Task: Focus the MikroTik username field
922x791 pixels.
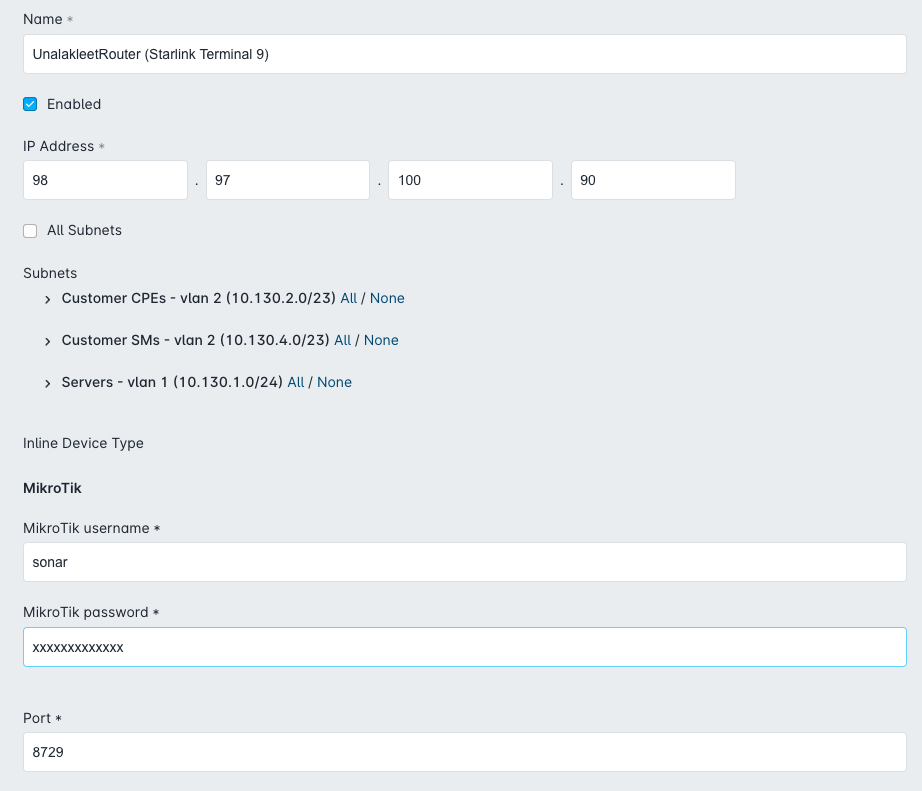Action: 465,562
